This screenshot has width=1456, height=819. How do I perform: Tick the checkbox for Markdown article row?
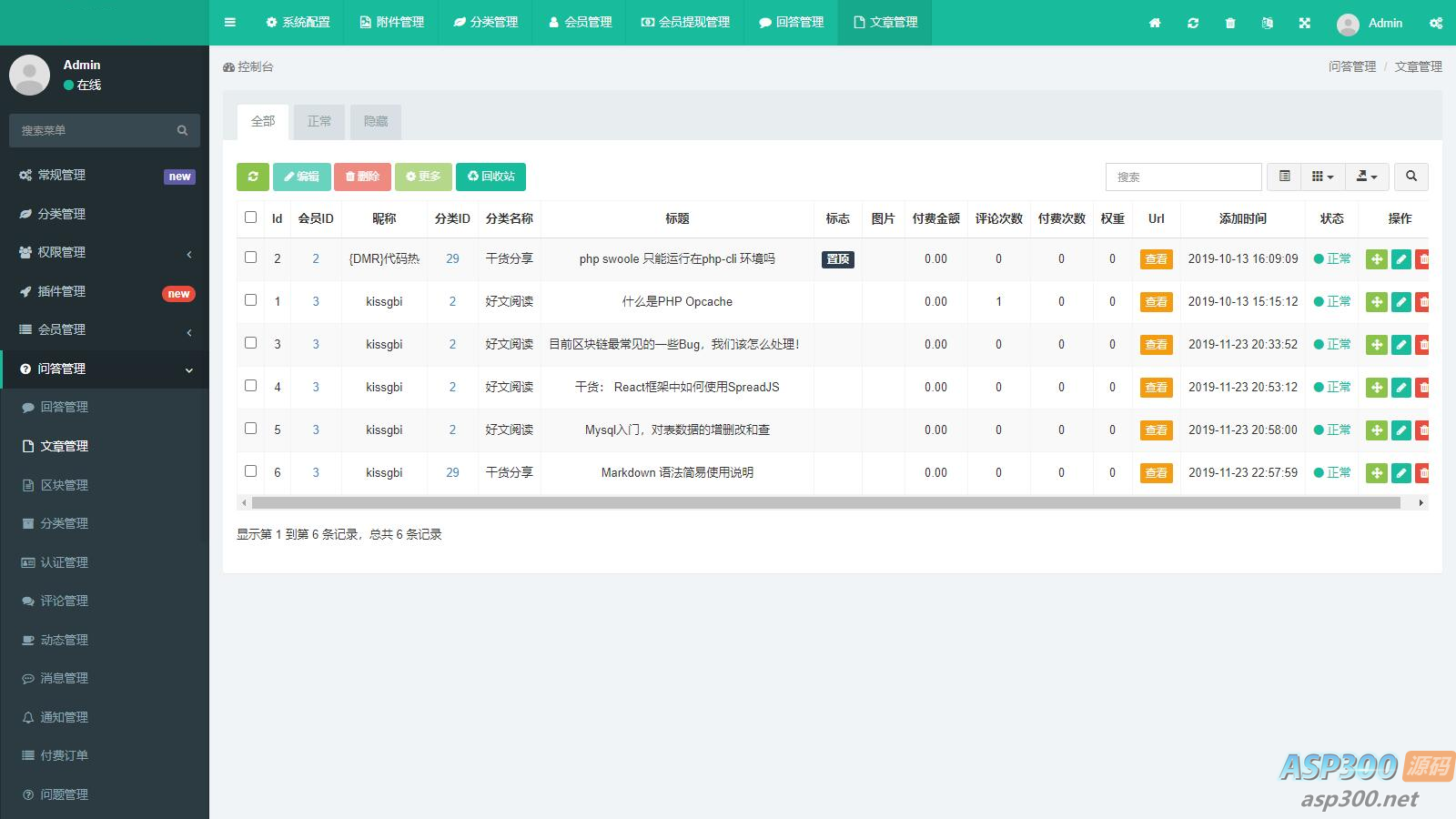pos(251,471)
